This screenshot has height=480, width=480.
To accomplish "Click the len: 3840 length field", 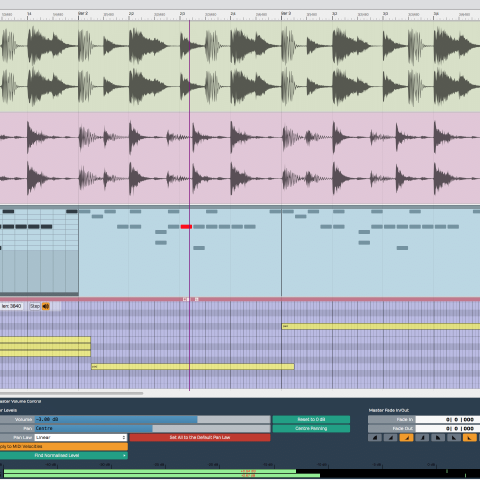I will pos(12,306).
